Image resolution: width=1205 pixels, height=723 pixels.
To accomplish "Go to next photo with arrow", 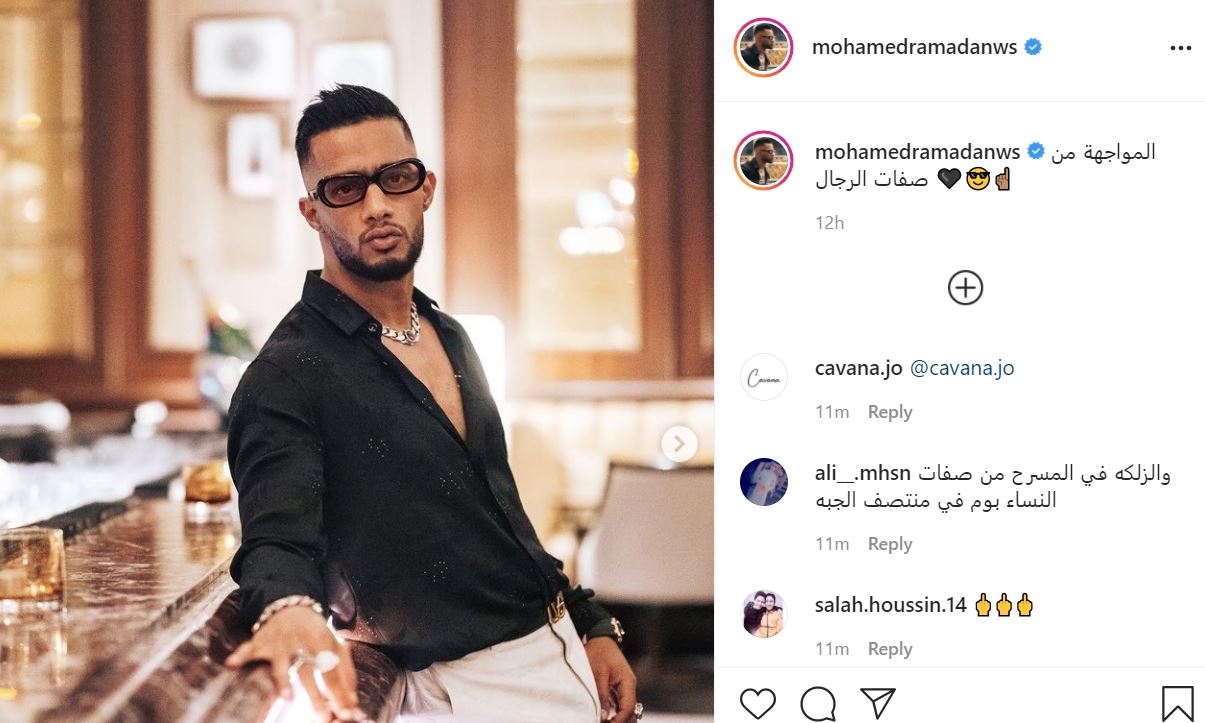I will pos(679,443).
